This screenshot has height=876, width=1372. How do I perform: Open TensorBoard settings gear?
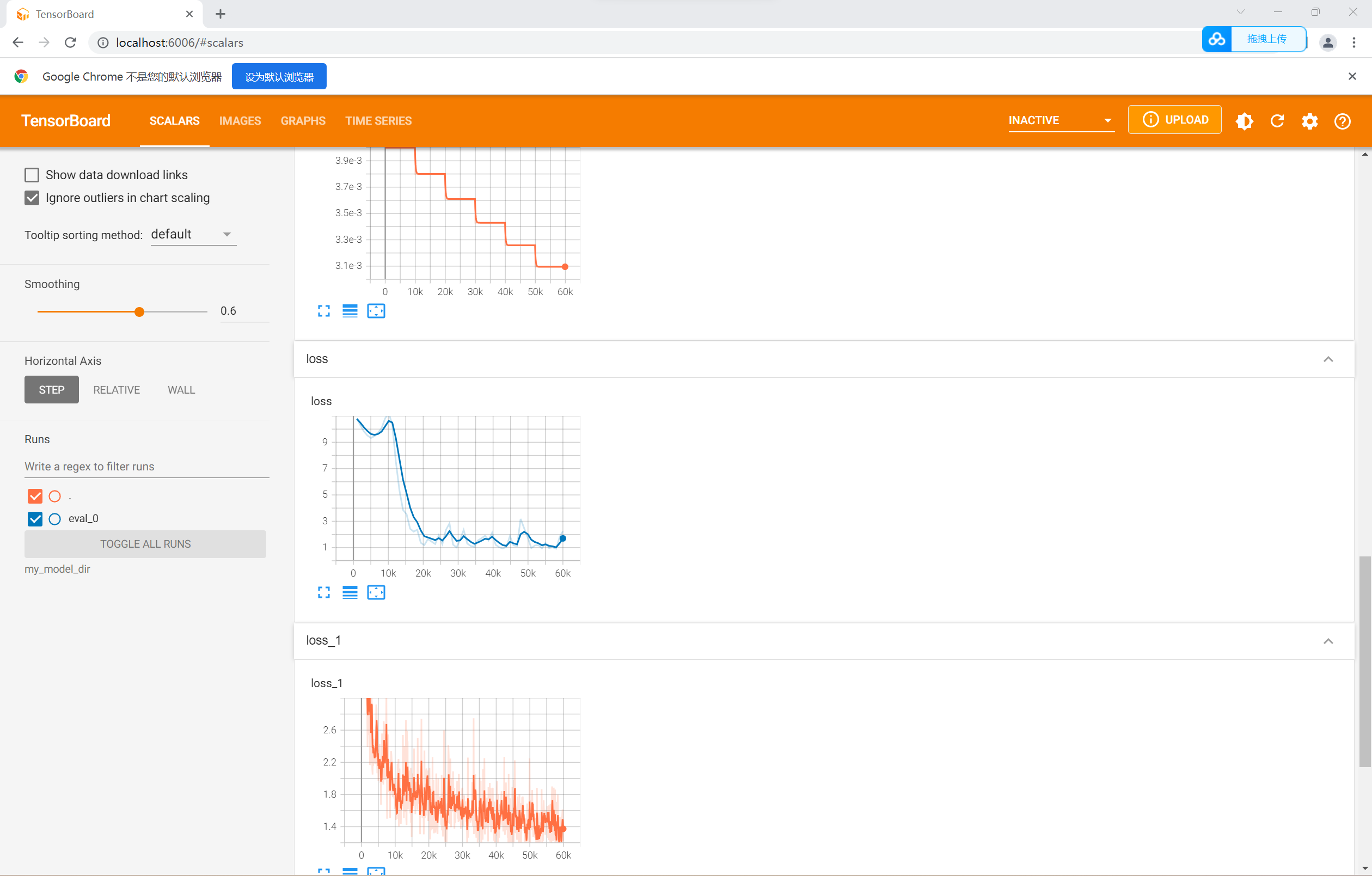tap(1309, 121)
